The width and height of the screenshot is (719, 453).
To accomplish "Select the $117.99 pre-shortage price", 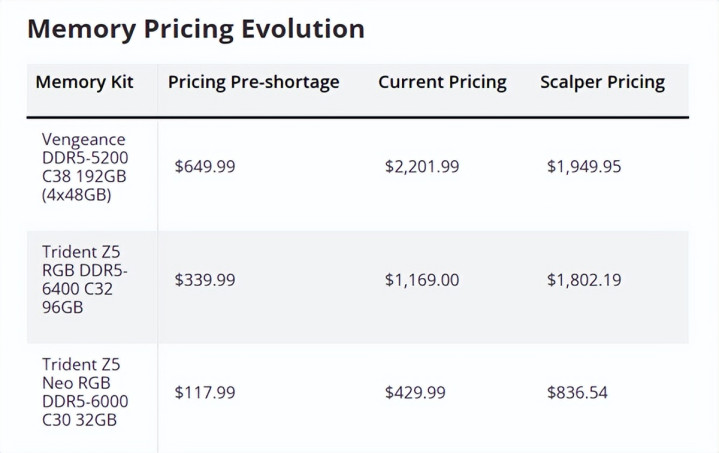I will pyautogui.click(x=205, y=393).
